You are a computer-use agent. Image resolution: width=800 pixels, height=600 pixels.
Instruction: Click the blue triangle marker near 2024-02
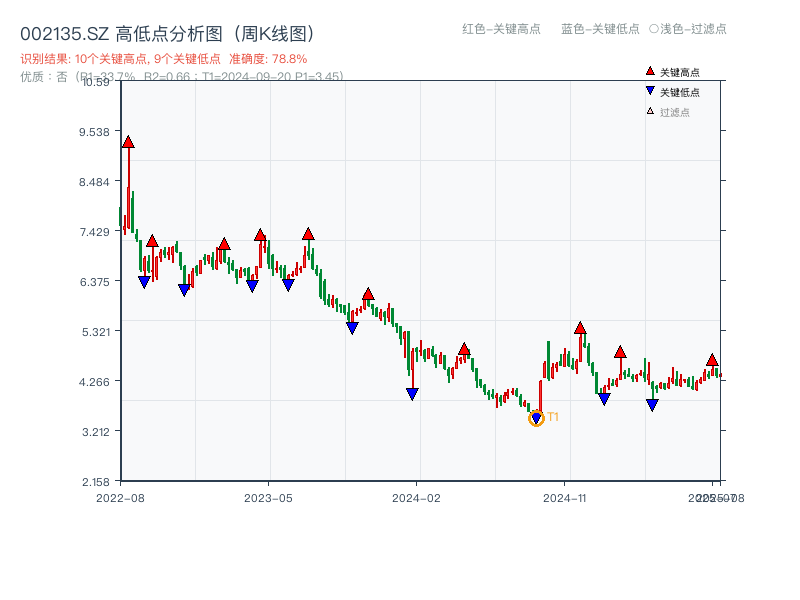click(x=411, y=392)
